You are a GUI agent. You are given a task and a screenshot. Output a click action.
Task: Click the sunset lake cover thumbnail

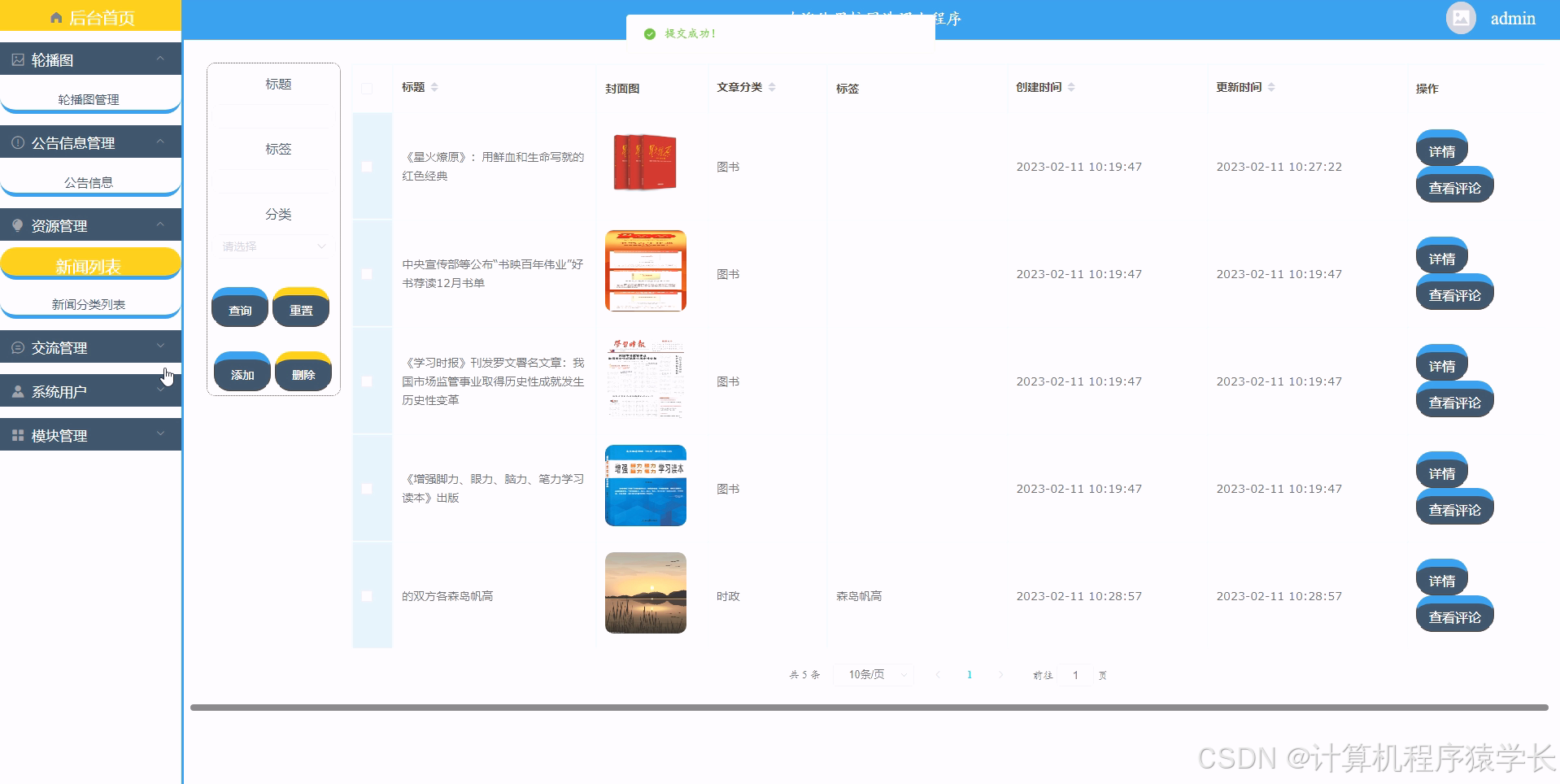click(646, 593)
